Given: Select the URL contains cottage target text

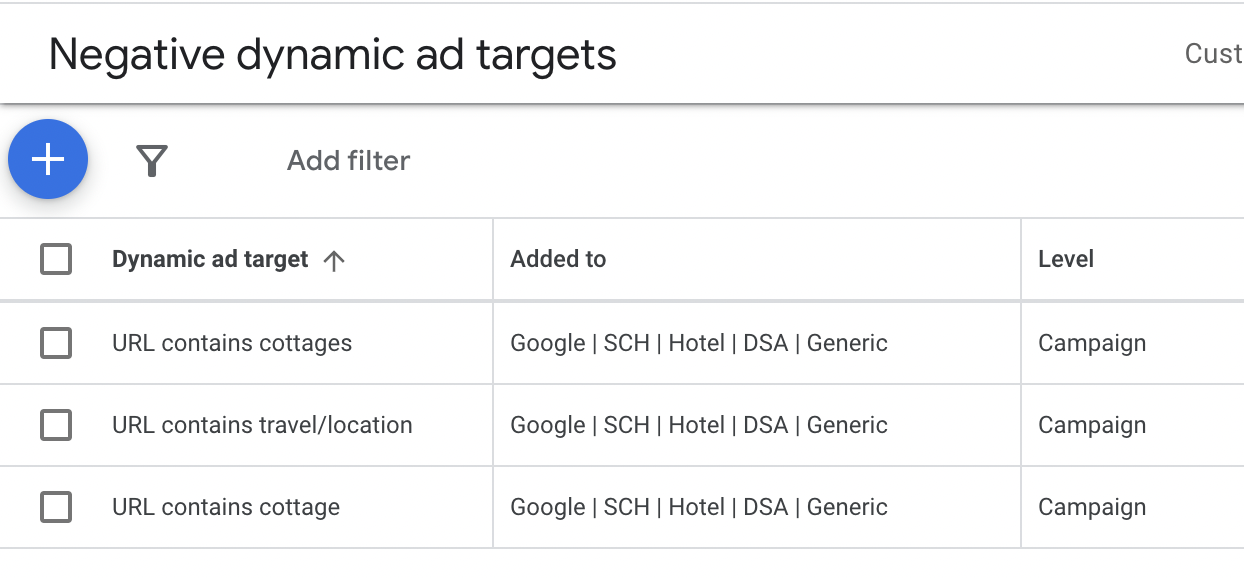Looking at the screenshot, I should click(226, 507).
